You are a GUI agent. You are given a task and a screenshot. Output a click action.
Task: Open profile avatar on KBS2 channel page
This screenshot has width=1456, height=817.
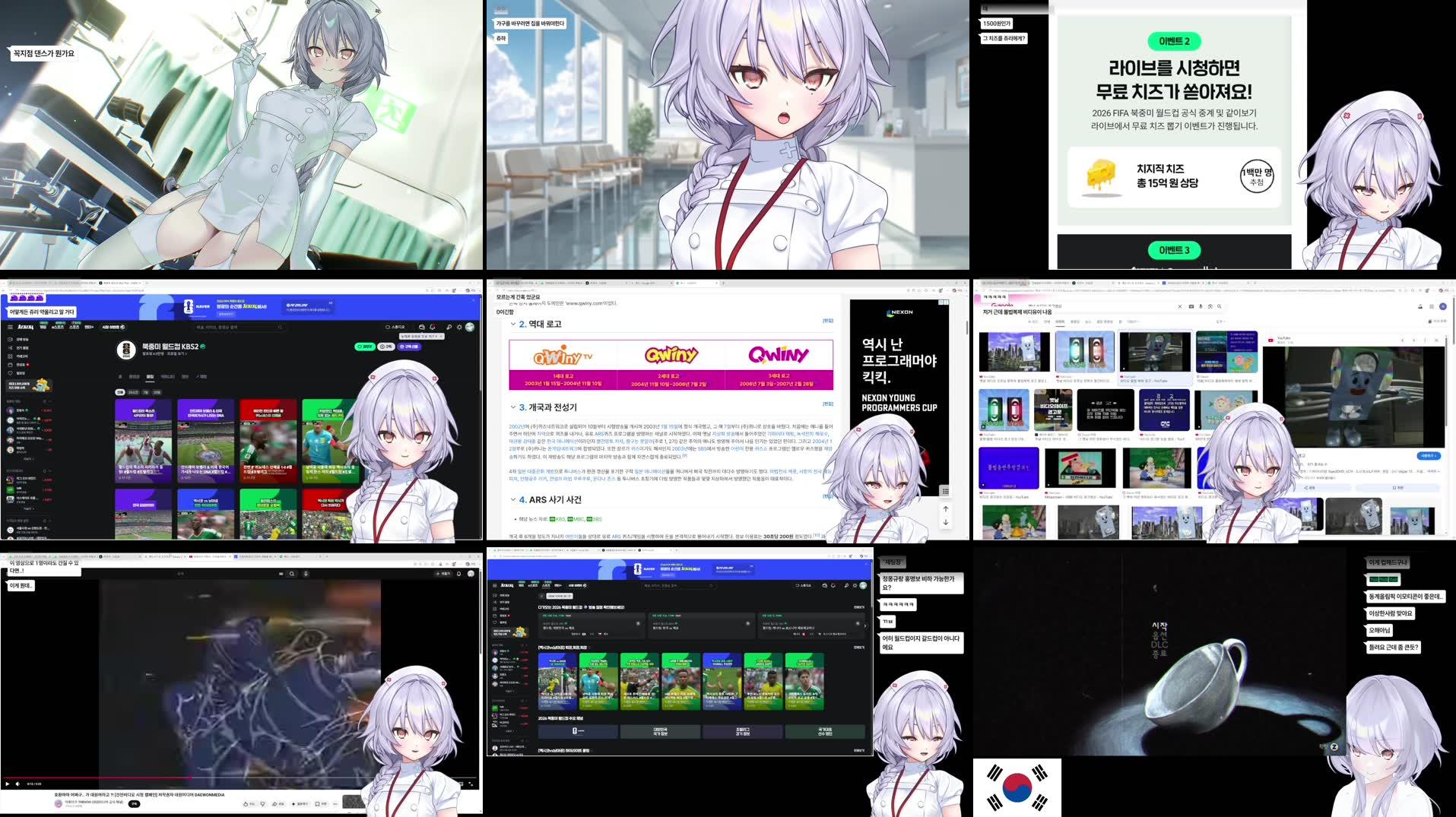click(x=470, y=327)
